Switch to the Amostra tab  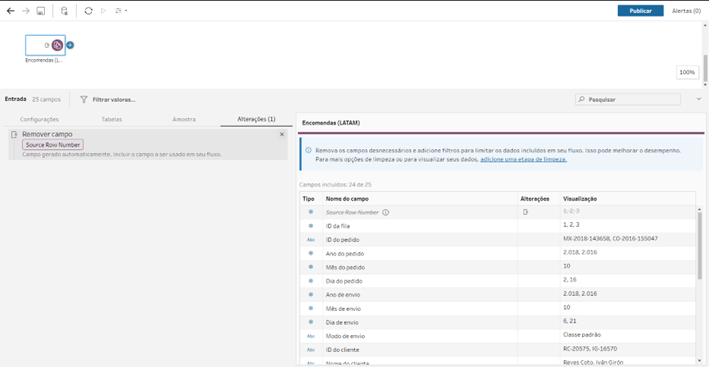point(184,119)
